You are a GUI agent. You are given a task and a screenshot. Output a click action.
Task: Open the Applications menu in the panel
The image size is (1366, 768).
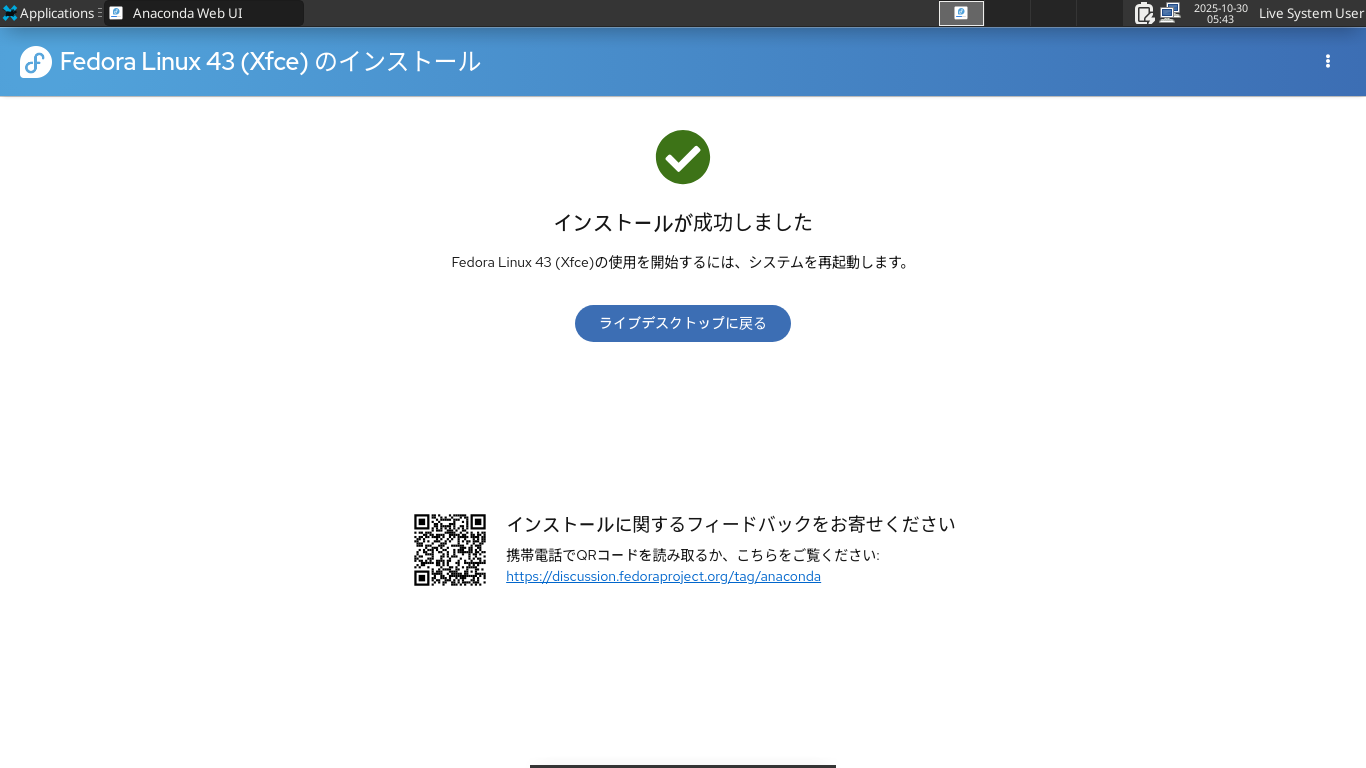(48, 13)
